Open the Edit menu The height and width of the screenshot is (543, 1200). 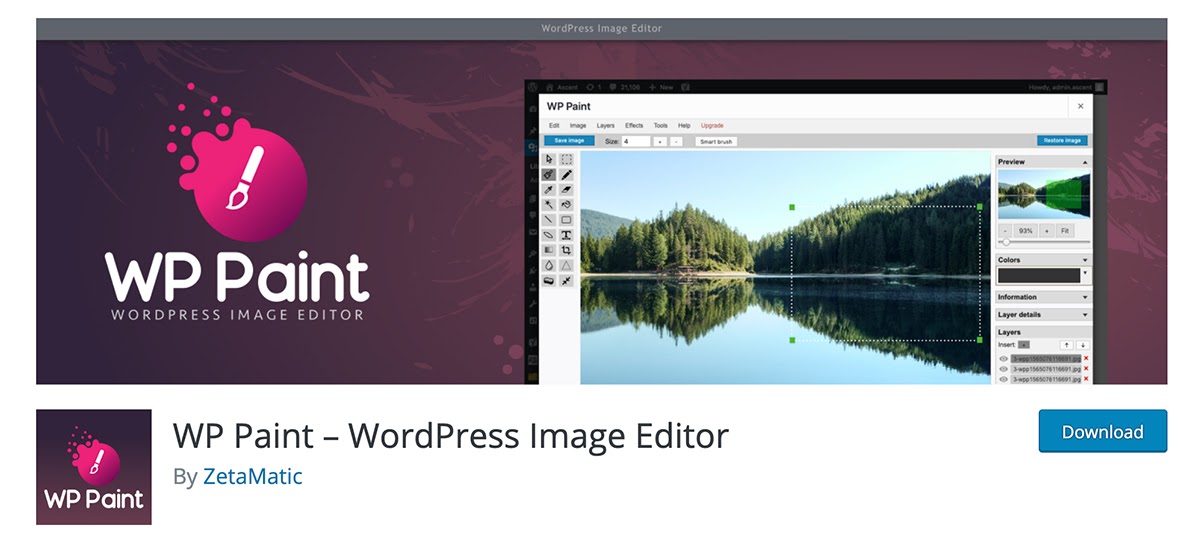click(554, 125)
